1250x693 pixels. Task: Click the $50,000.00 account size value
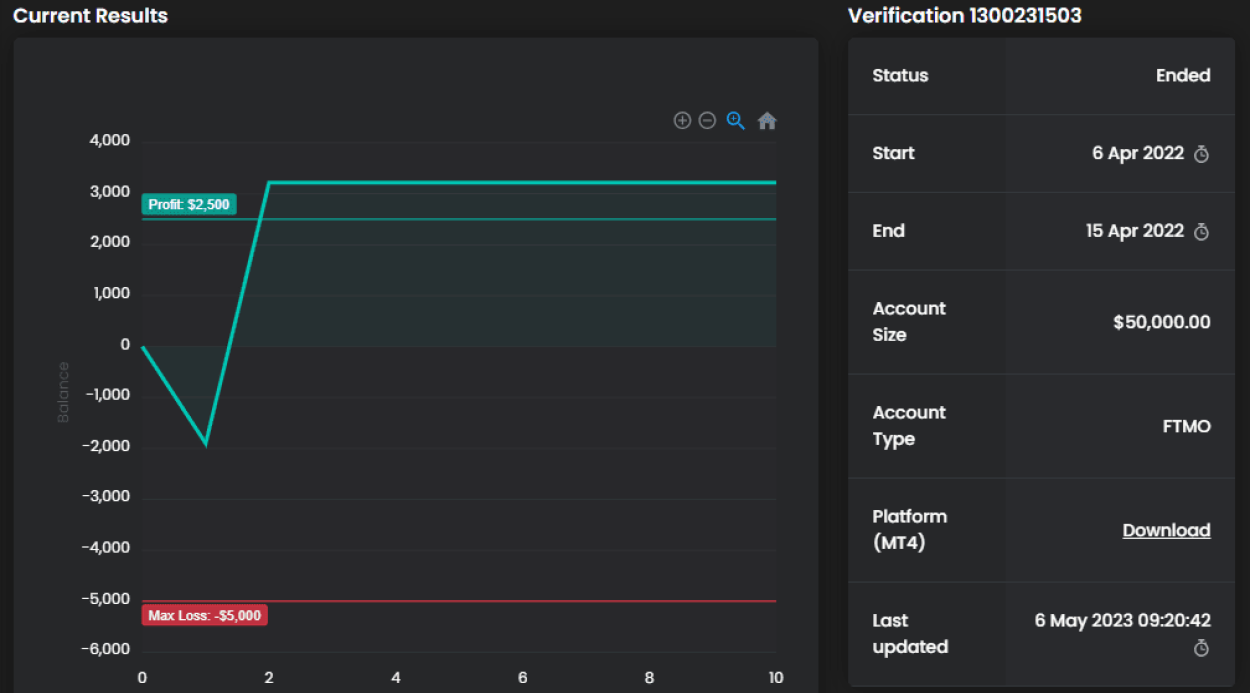pyautogui.click(x=1161, y=322)
